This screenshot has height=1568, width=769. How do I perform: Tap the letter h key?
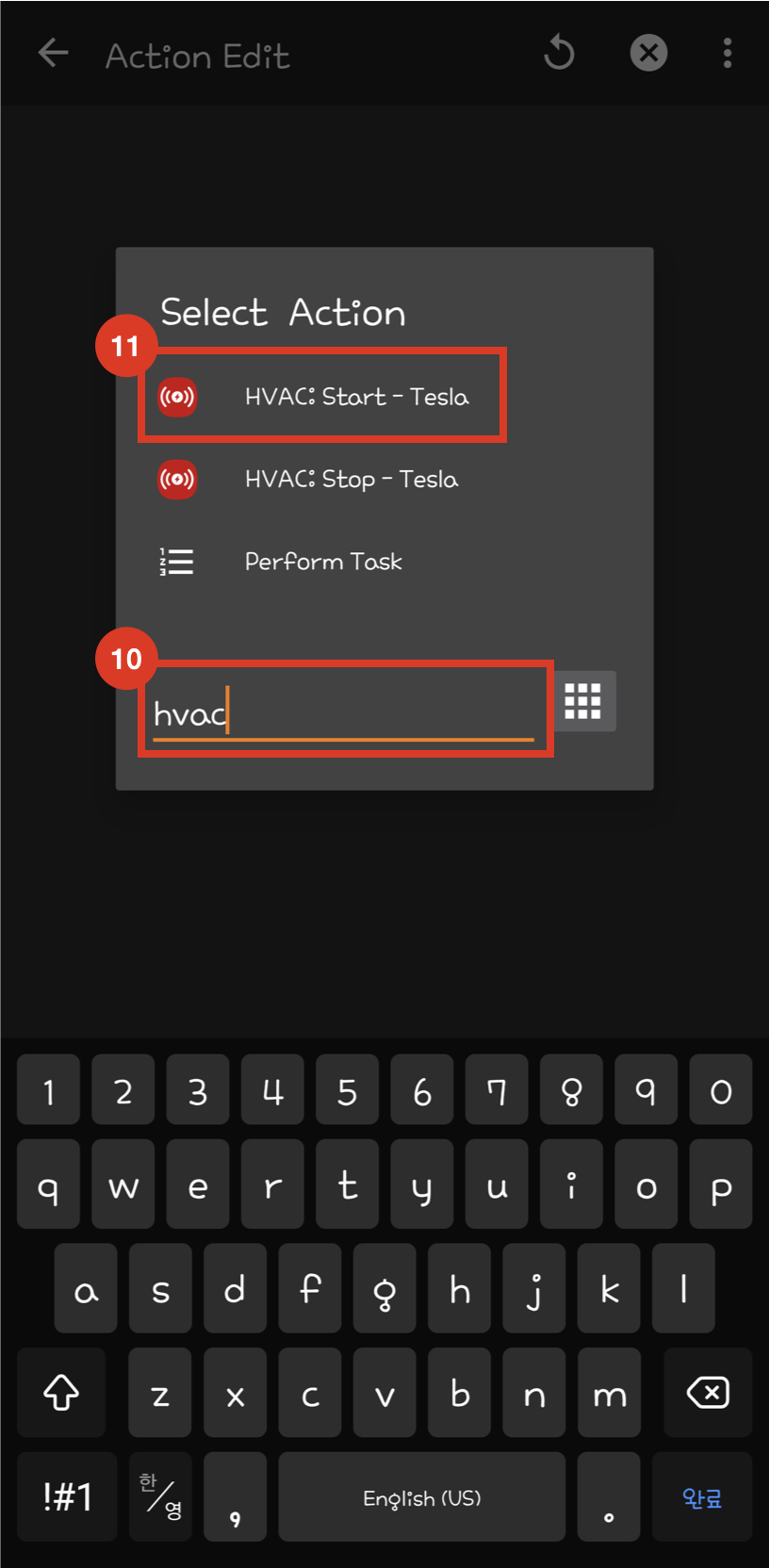(459, 1288)
